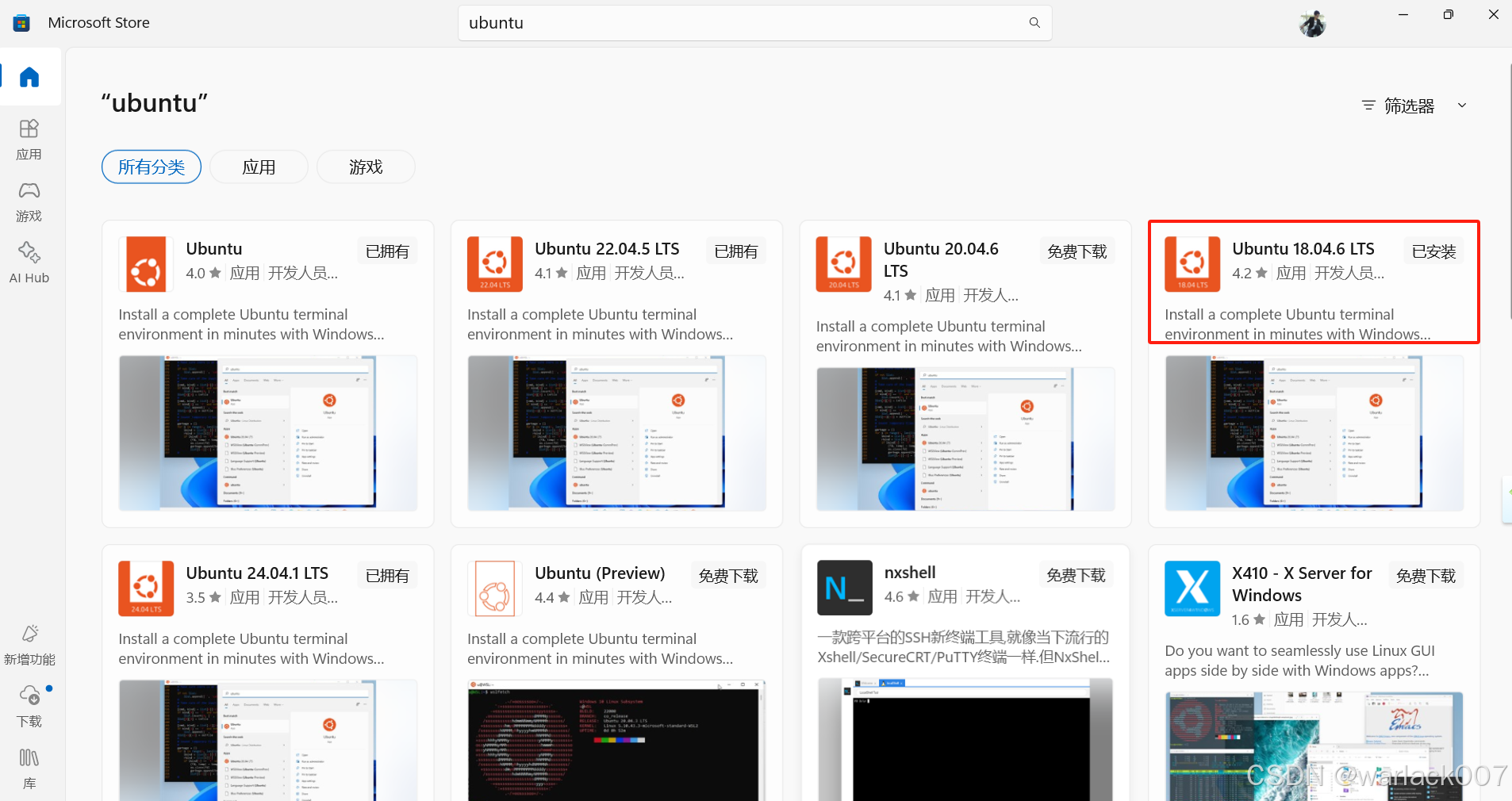Image resolution: width=1512 pixels, height=801 pixels.
Task: Click the nxshell title text
Action: tap(910, 573)
